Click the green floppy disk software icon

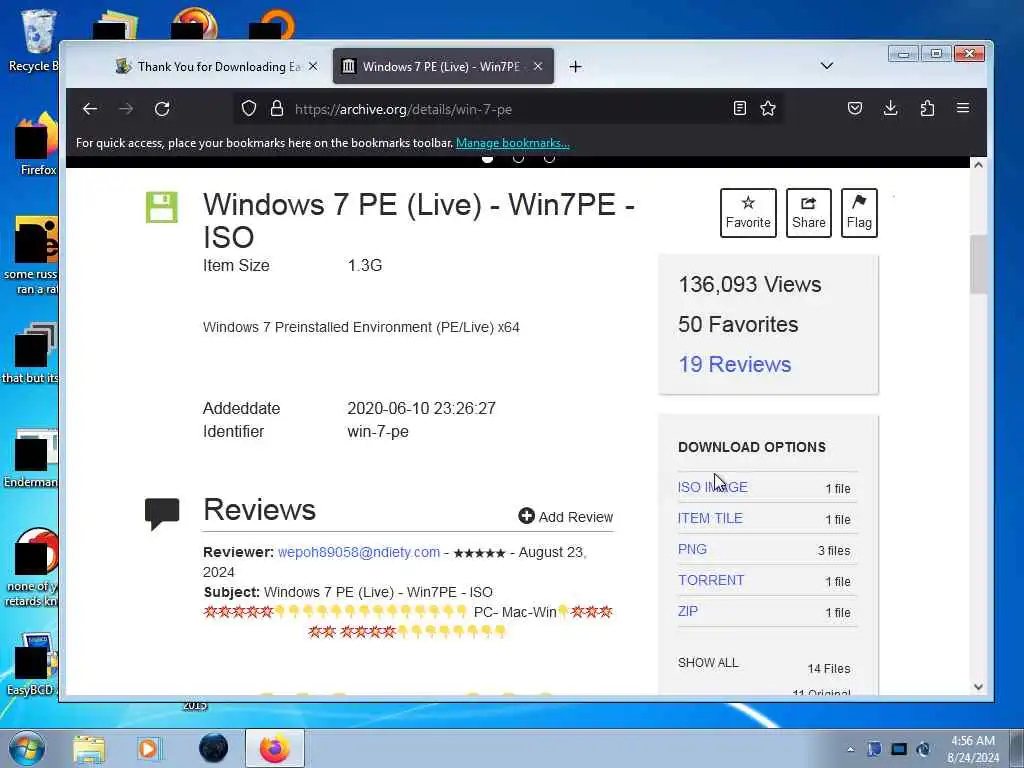tap(162, 207)
